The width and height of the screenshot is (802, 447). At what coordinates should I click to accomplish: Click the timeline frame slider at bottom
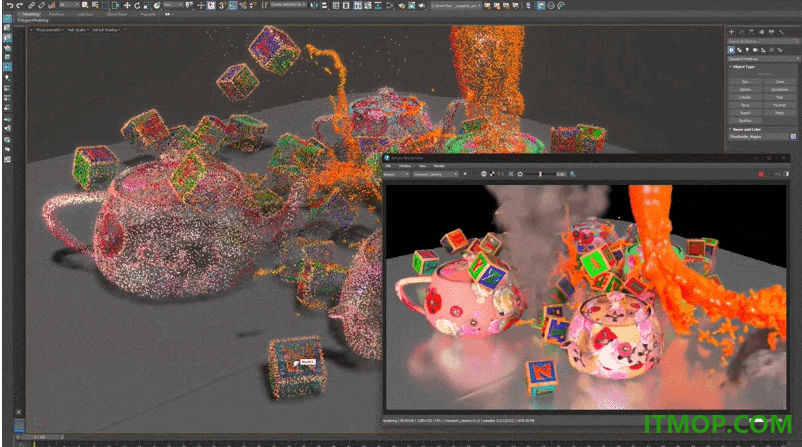point(40,437)
